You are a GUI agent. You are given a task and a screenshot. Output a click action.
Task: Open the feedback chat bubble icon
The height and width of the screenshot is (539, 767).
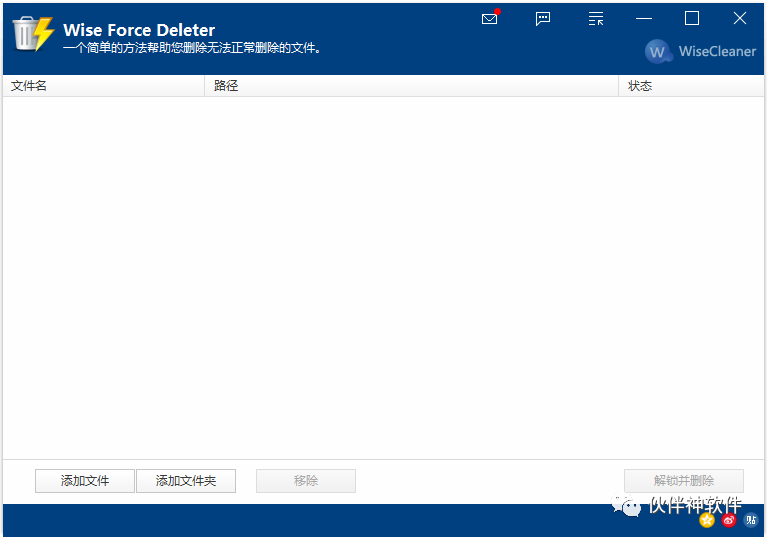[543, 19]
